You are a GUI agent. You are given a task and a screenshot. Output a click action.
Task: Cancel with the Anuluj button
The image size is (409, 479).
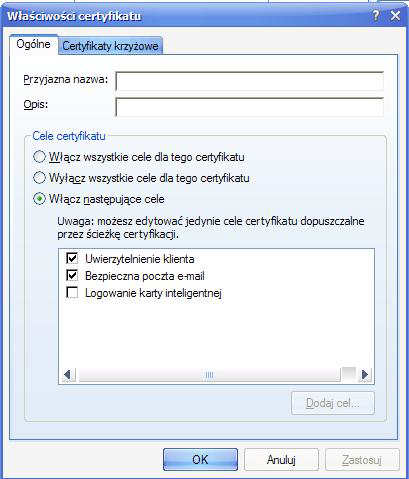tap(281, 460)
